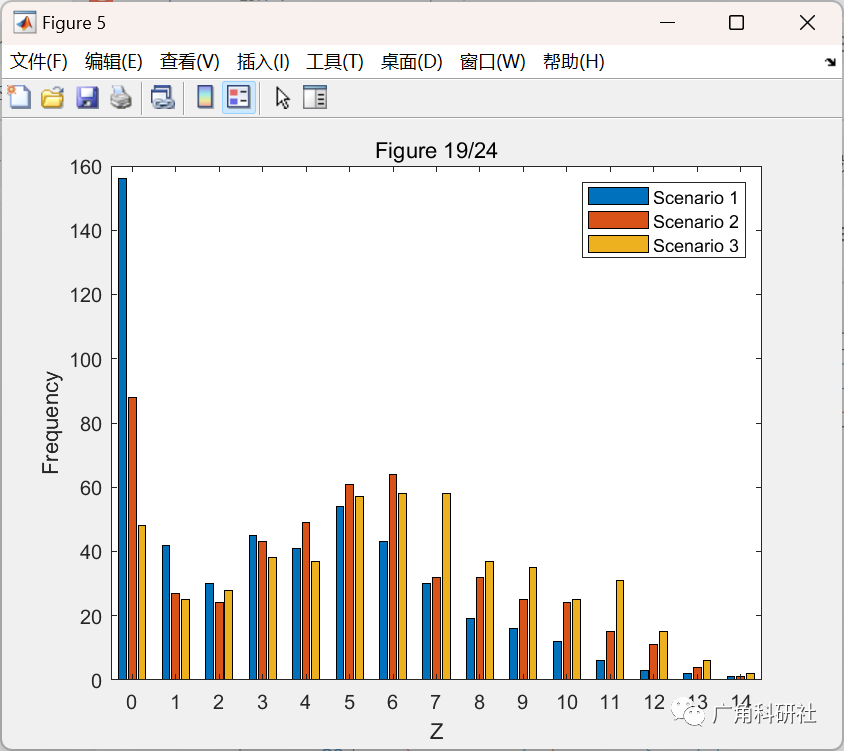The height and width of the screenshot is (751, 844).
Task: Click the plot title 'Figure 19/24'
Action: (x=436, y=150)
